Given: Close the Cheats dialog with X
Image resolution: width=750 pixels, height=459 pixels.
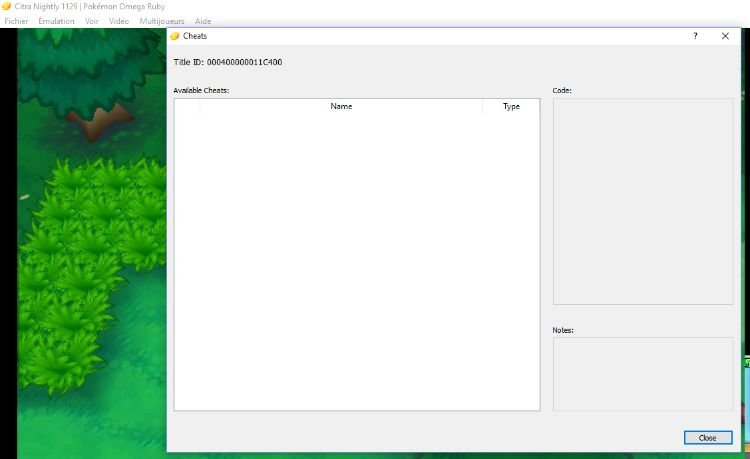Looking at the screenshot, I should point(725,36).
